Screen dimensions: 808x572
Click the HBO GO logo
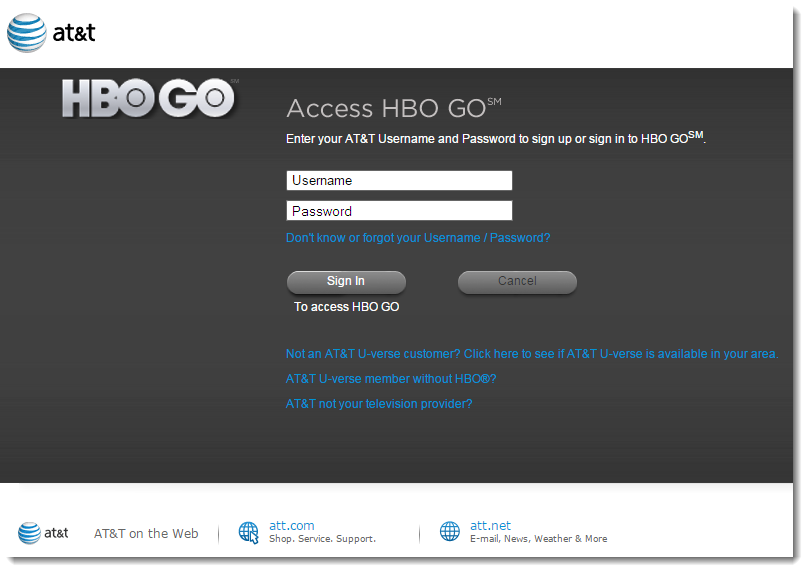point(149,99)
